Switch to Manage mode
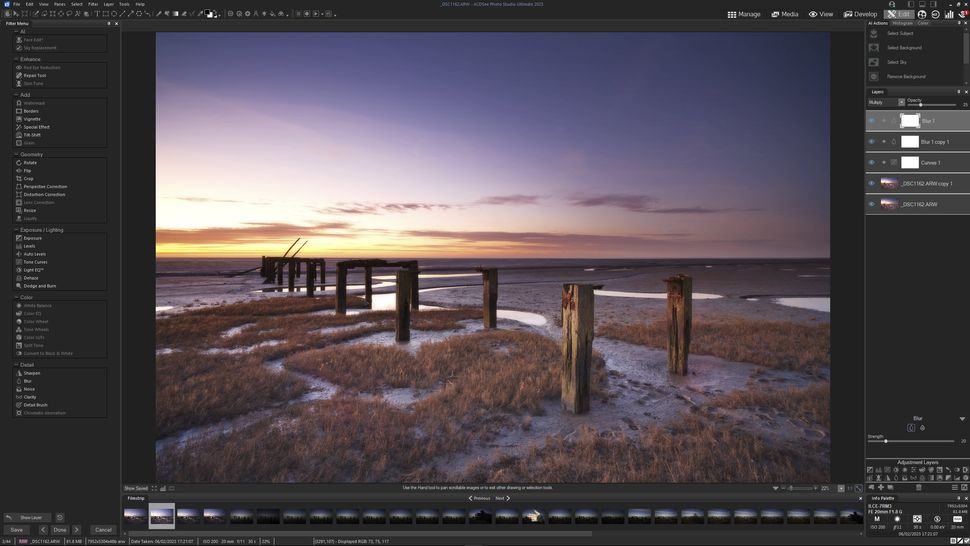This screenshot has width=970, height=546. click(x=744, y=14)
